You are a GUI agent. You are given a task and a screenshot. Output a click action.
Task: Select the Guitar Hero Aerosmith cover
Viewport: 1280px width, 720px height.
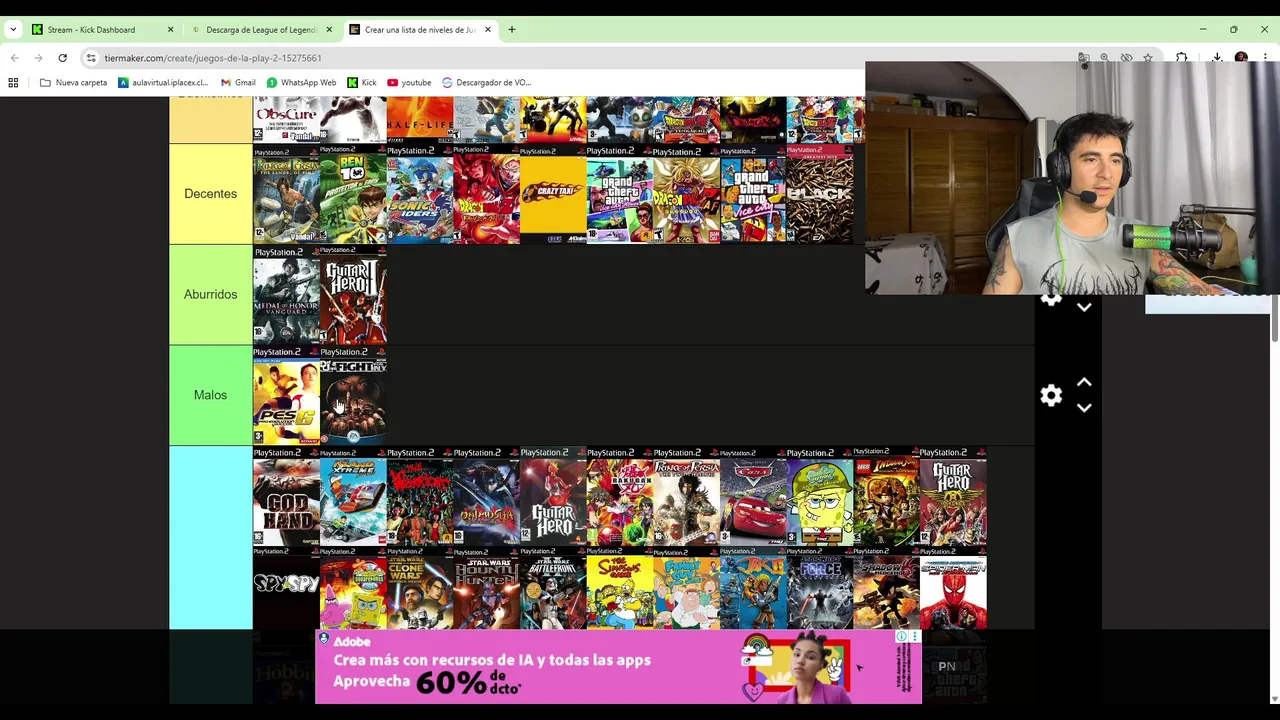click(953, 496)
